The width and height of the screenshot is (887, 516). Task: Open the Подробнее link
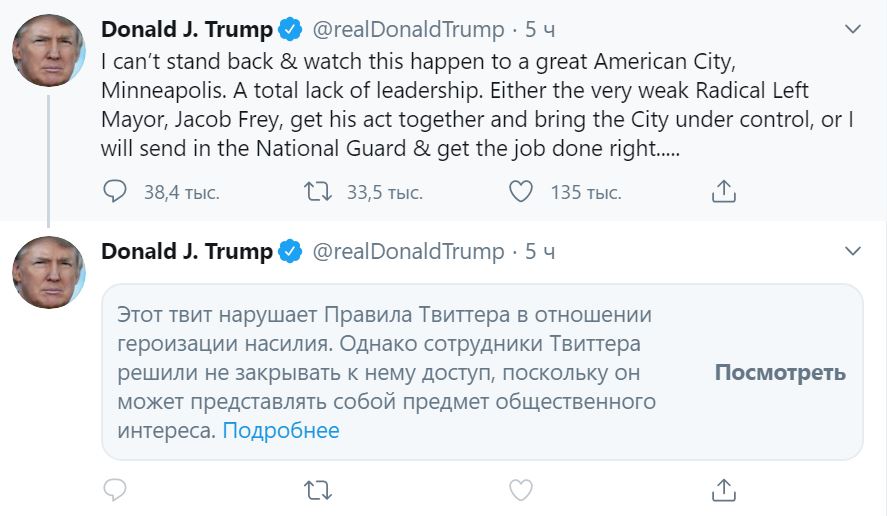pyautogui.click(x=281, y=431)
